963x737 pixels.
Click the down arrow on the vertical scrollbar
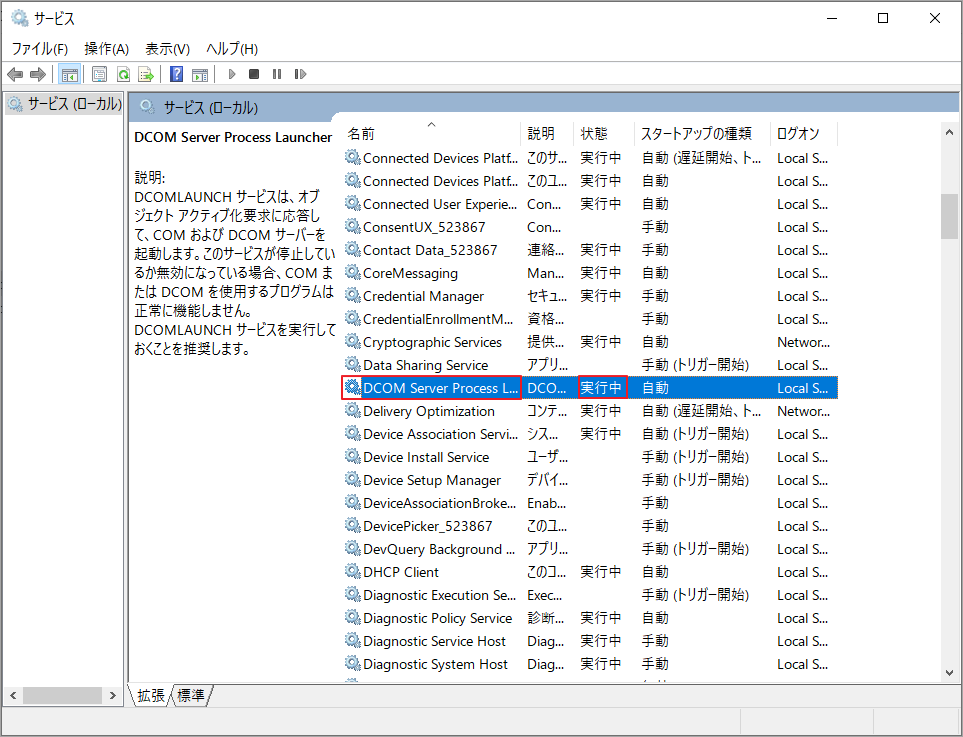coord(949,674)
